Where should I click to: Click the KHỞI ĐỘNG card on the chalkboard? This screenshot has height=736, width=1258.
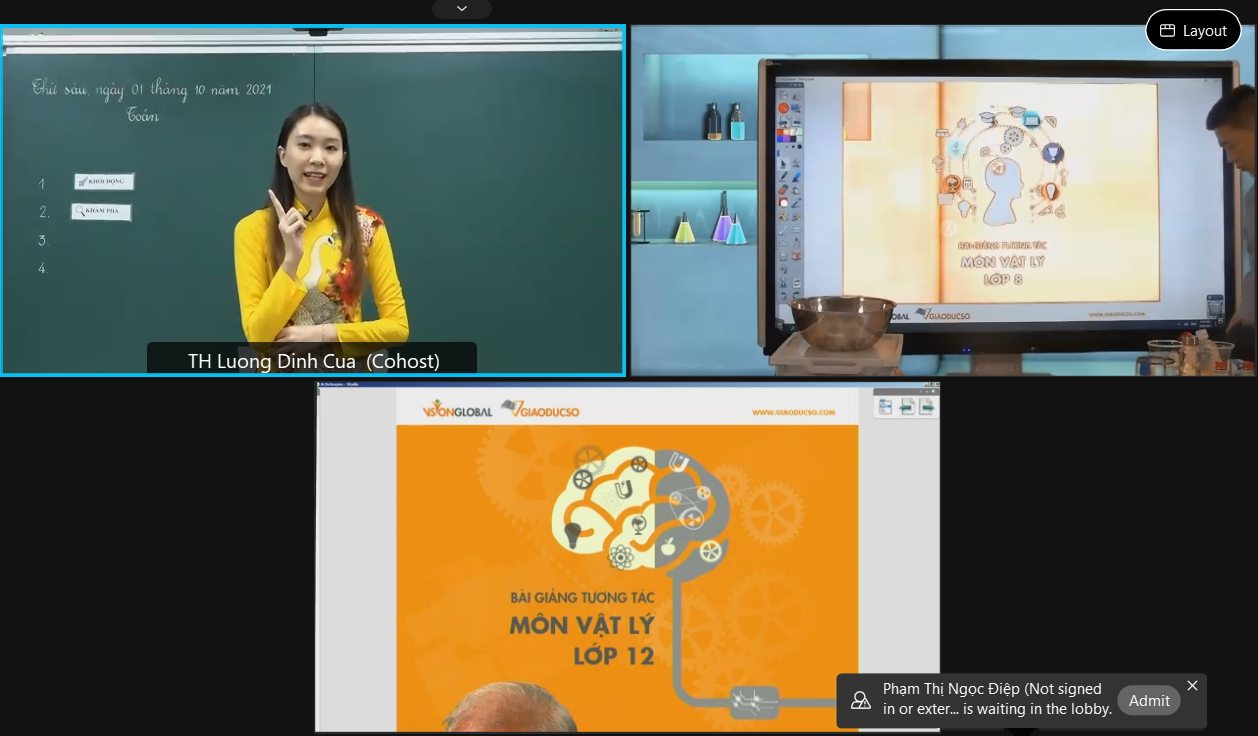click(103, 182)
